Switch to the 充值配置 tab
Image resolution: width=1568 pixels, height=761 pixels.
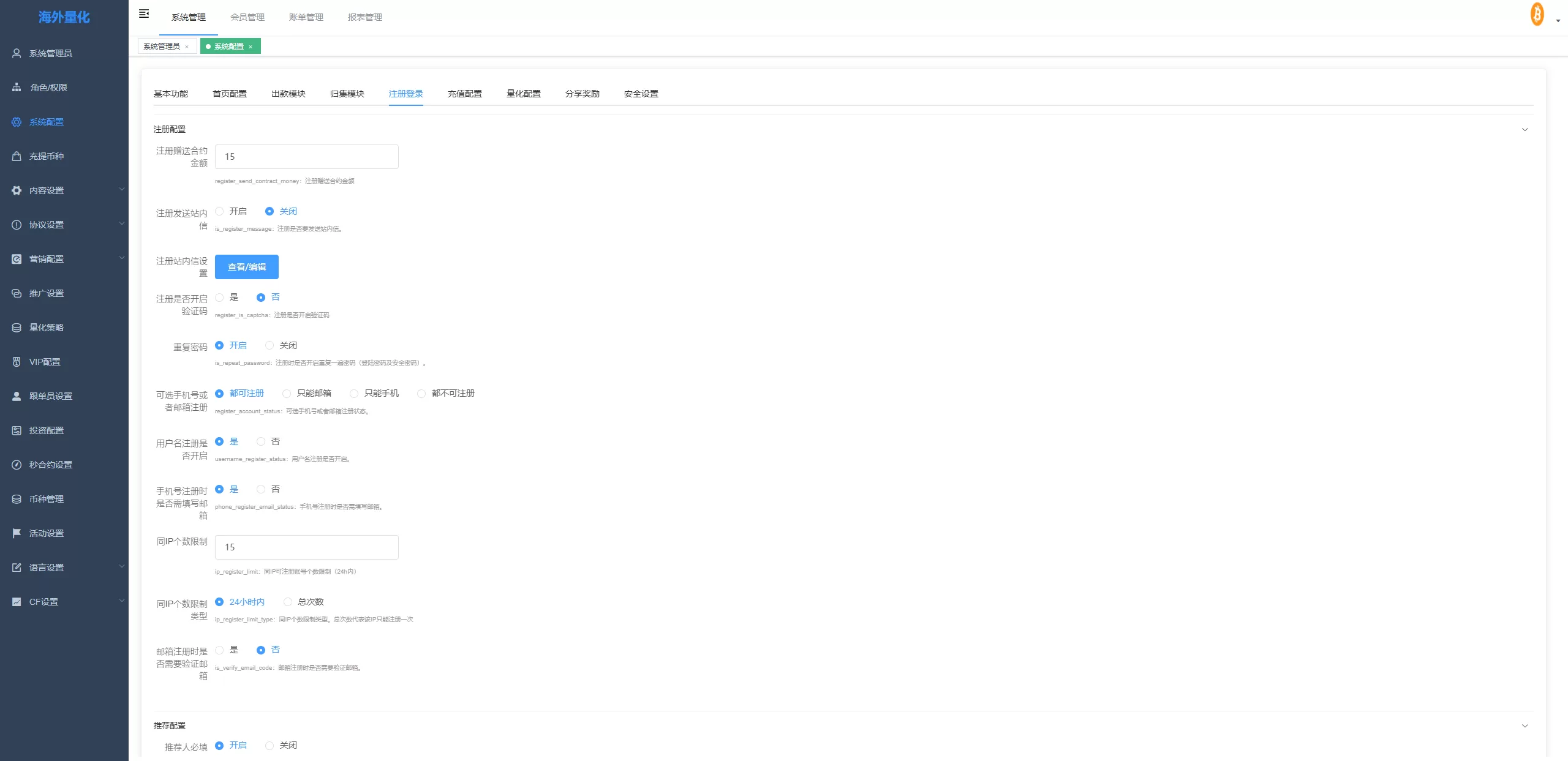pos(464,94)
